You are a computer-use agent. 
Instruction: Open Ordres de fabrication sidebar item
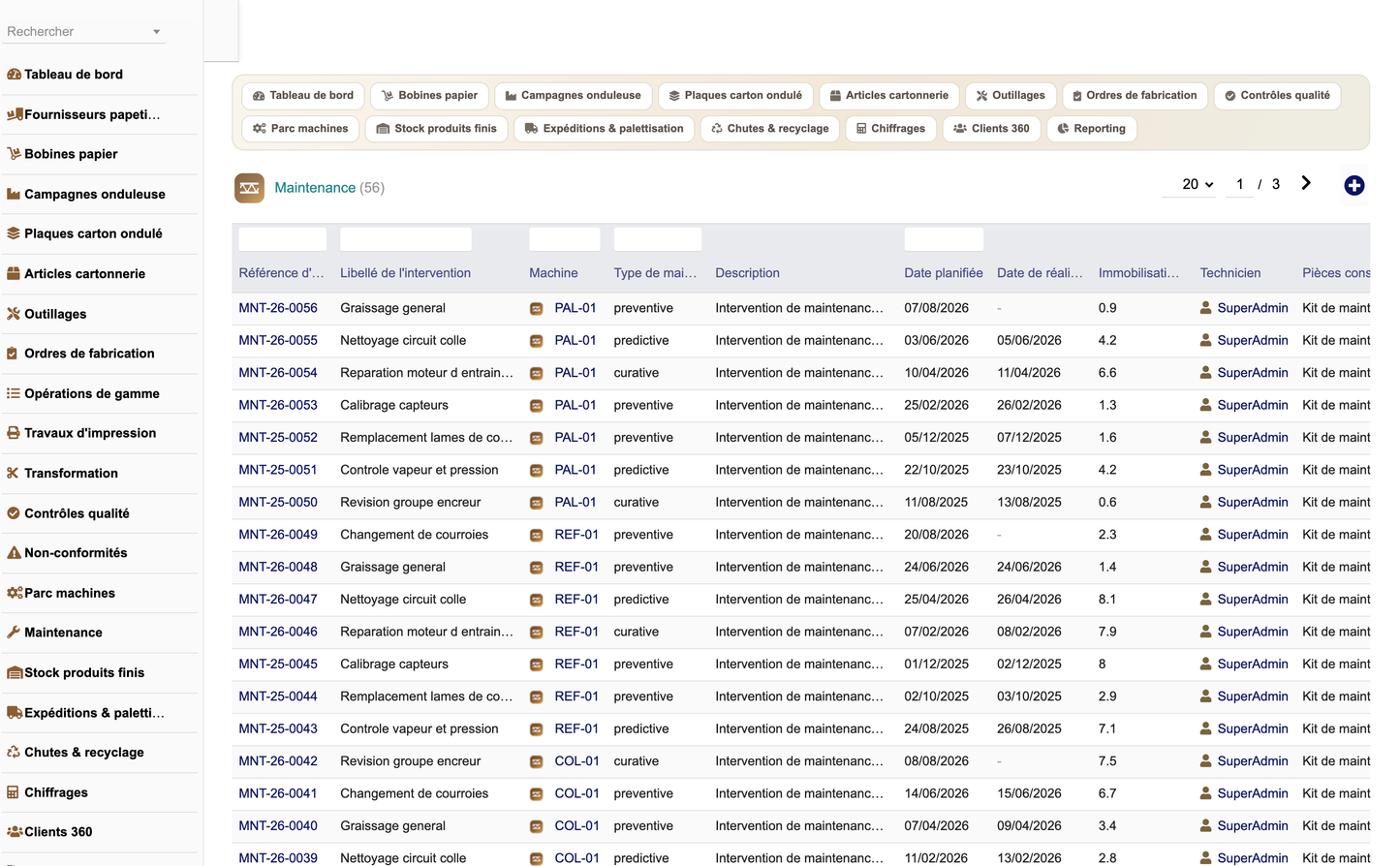tap(80, 354)
